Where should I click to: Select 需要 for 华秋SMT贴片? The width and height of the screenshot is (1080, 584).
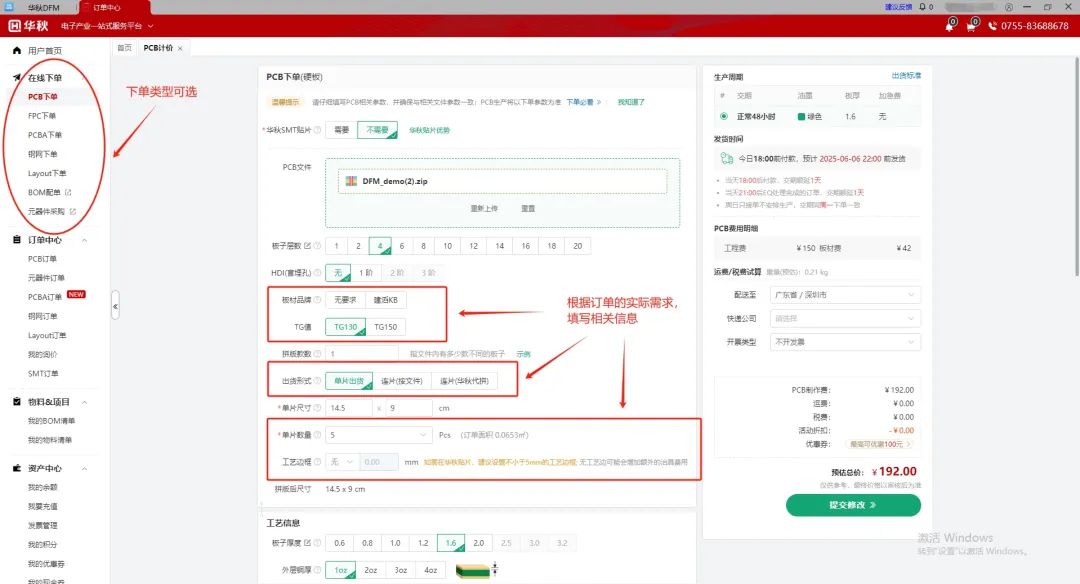pos(342,129)
